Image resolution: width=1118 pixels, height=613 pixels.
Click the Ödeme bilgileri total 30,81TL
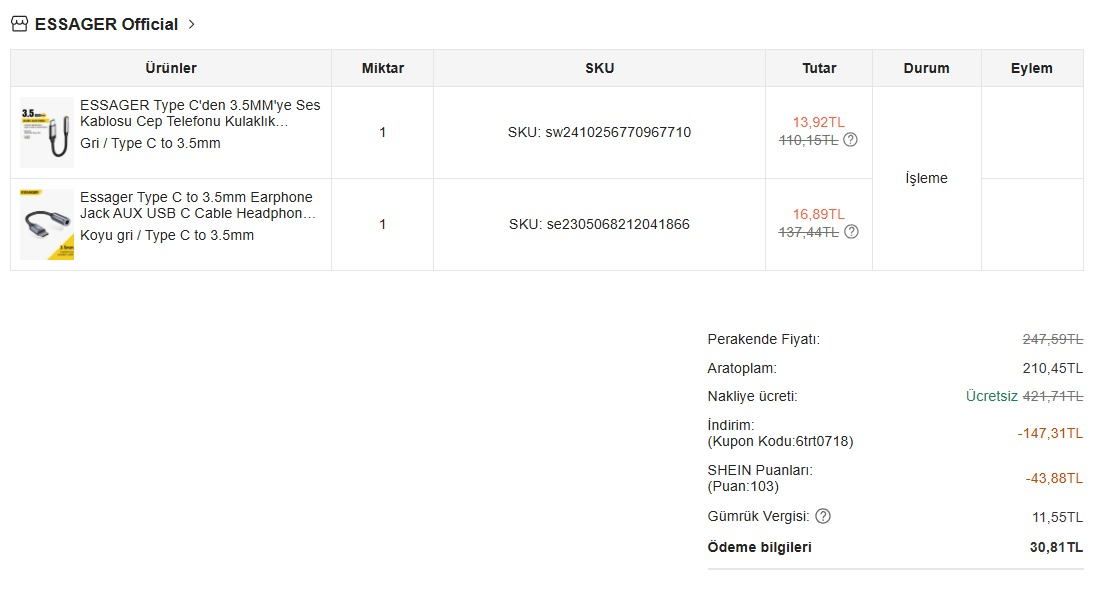1056,547
